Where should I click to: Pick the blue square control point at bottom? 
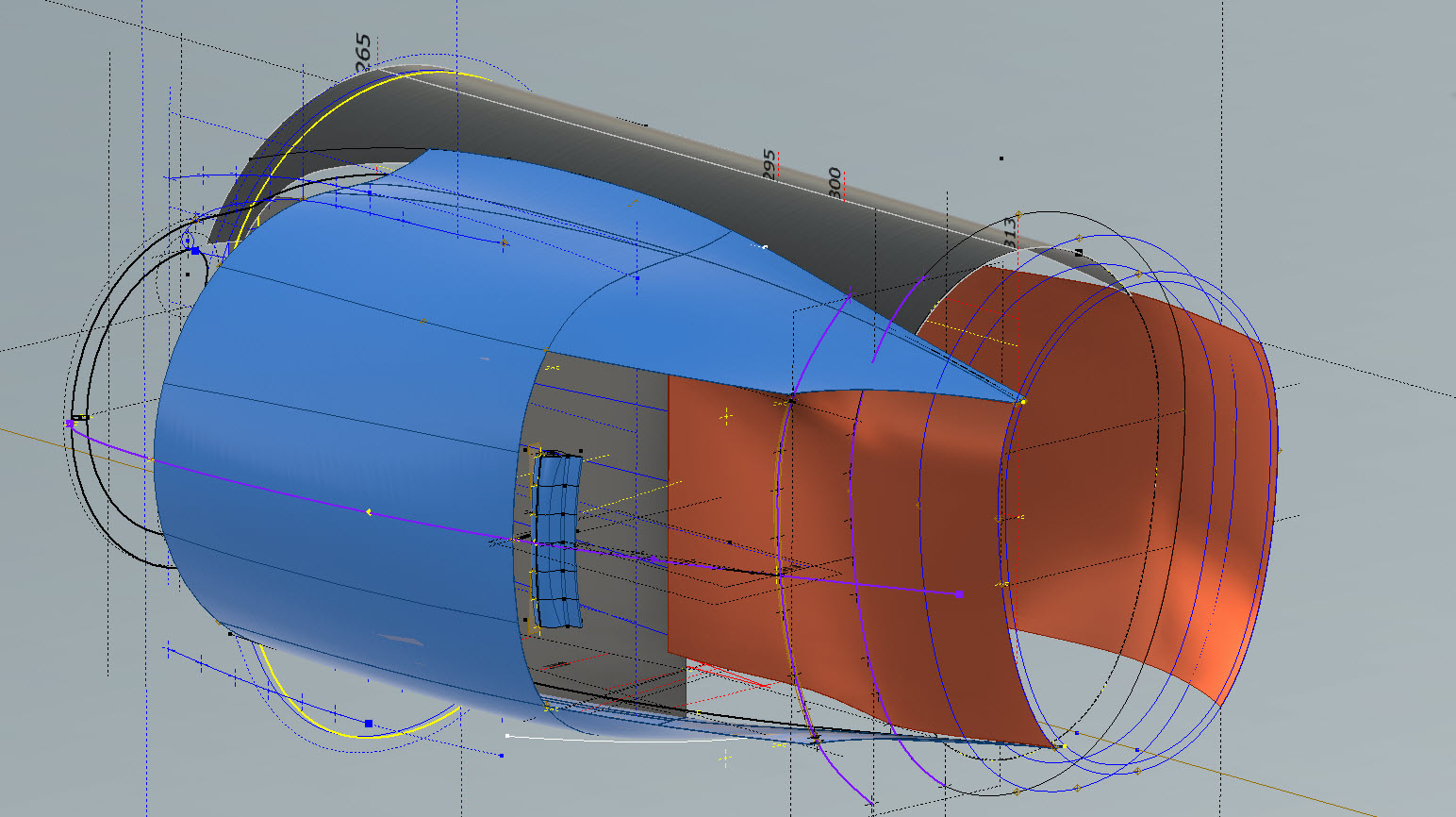click(369, 724)
